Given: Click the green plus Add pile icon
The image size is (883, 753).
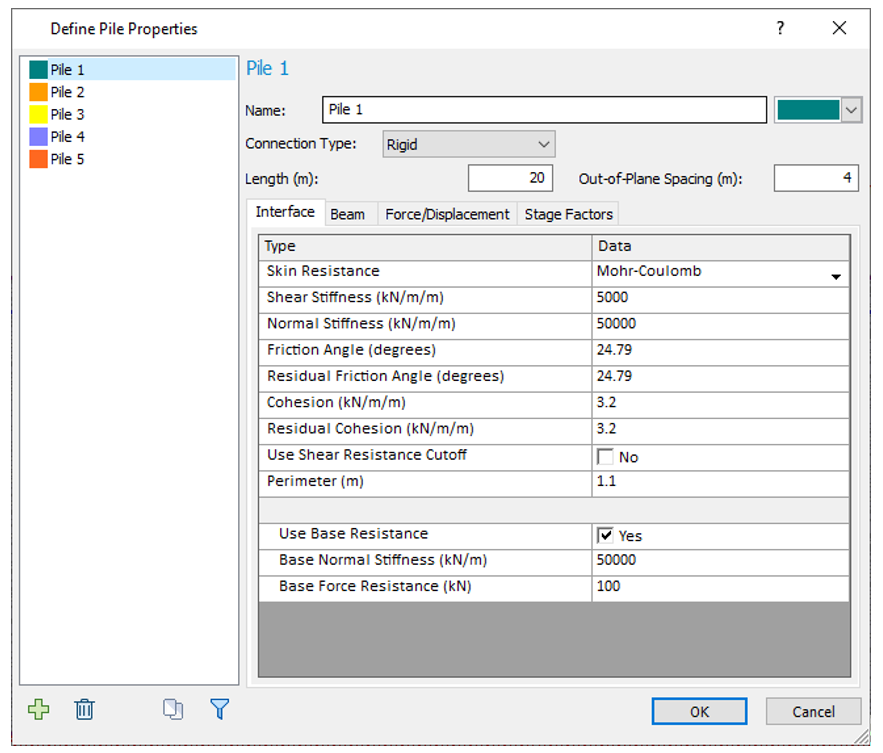Looking at the screenshot, I should (38, 709).
